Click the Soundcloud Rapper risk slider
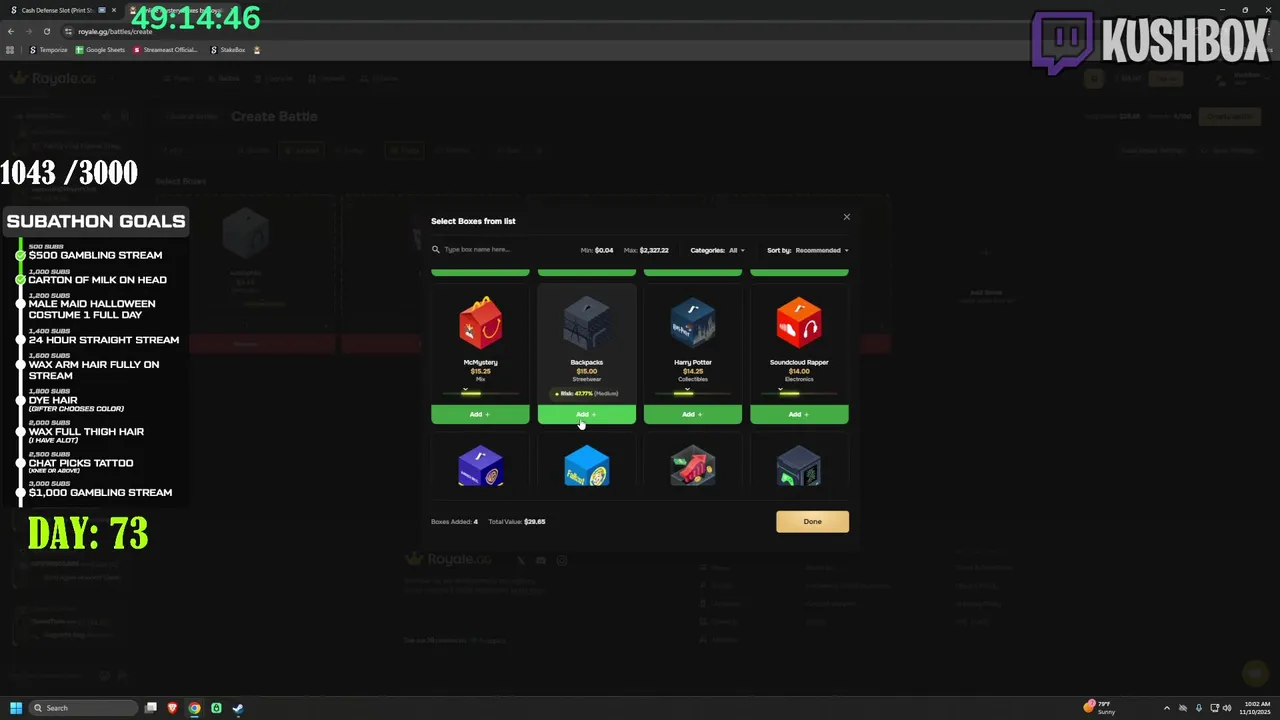 pos(799,393)
